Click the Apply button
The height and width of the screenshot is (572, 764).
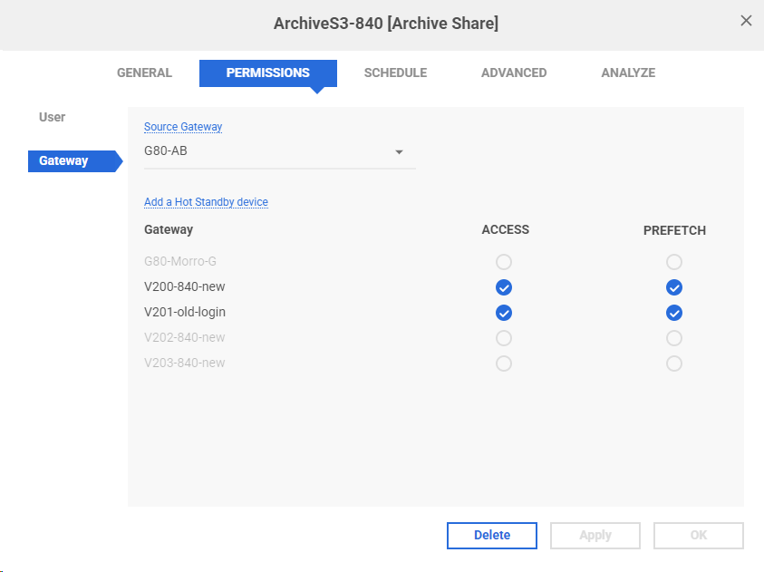coord(595,535)
